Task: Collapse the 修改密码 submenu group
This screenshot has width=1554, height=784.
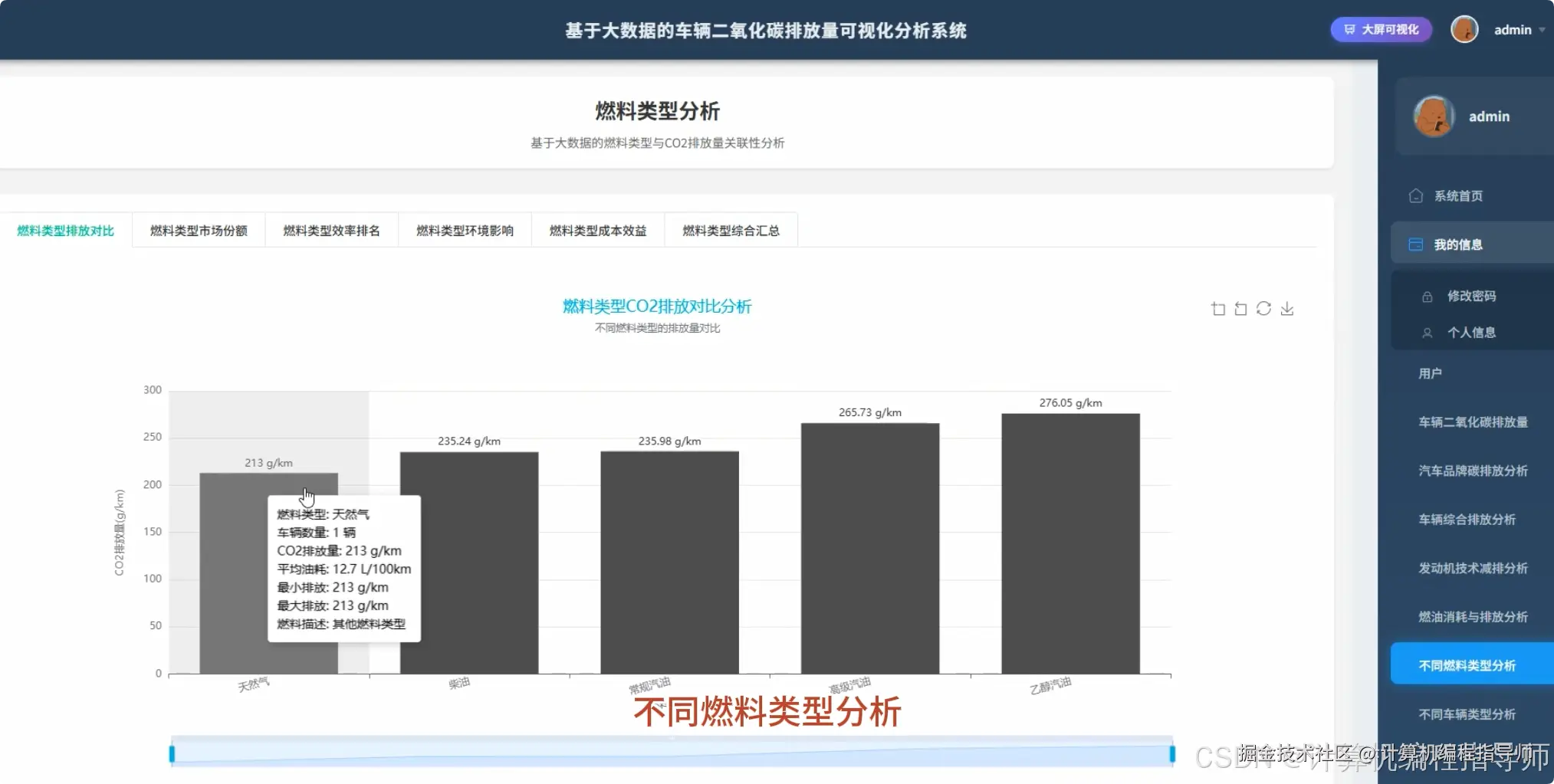Action: click(1471, 296)
